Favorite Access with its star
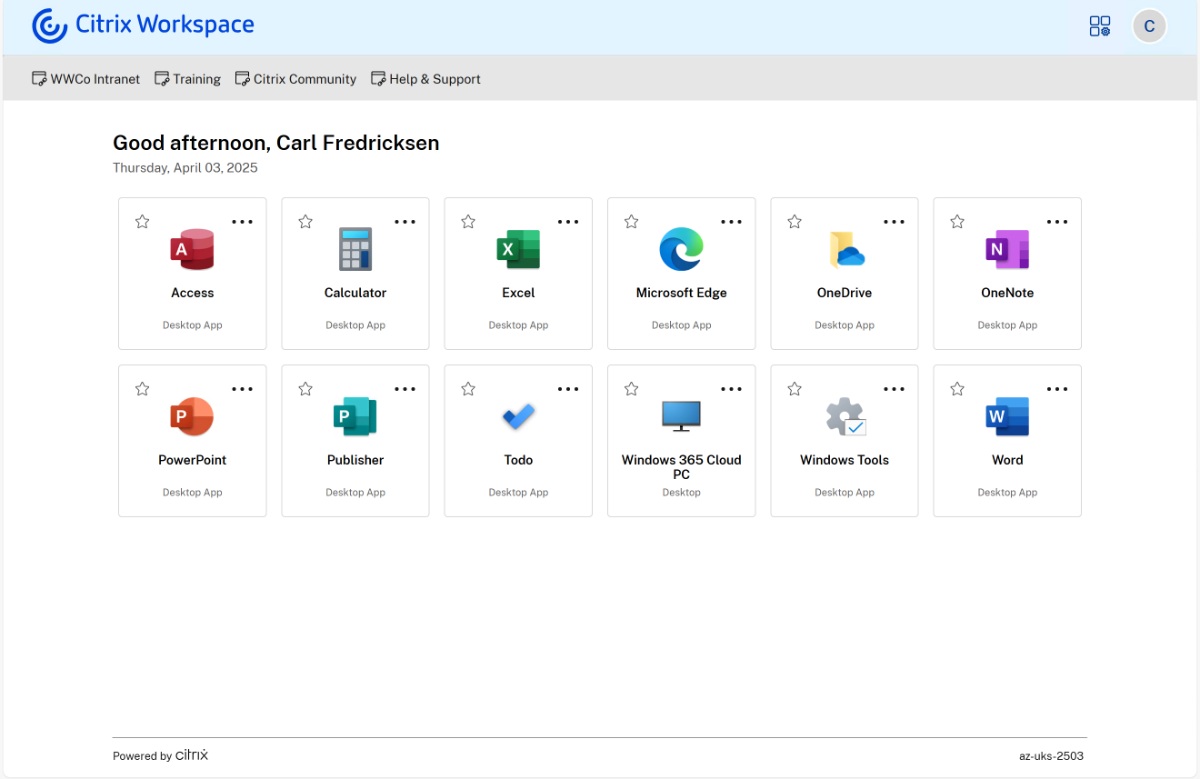This screenshot has width=1200, height=779. pos(142,221)
